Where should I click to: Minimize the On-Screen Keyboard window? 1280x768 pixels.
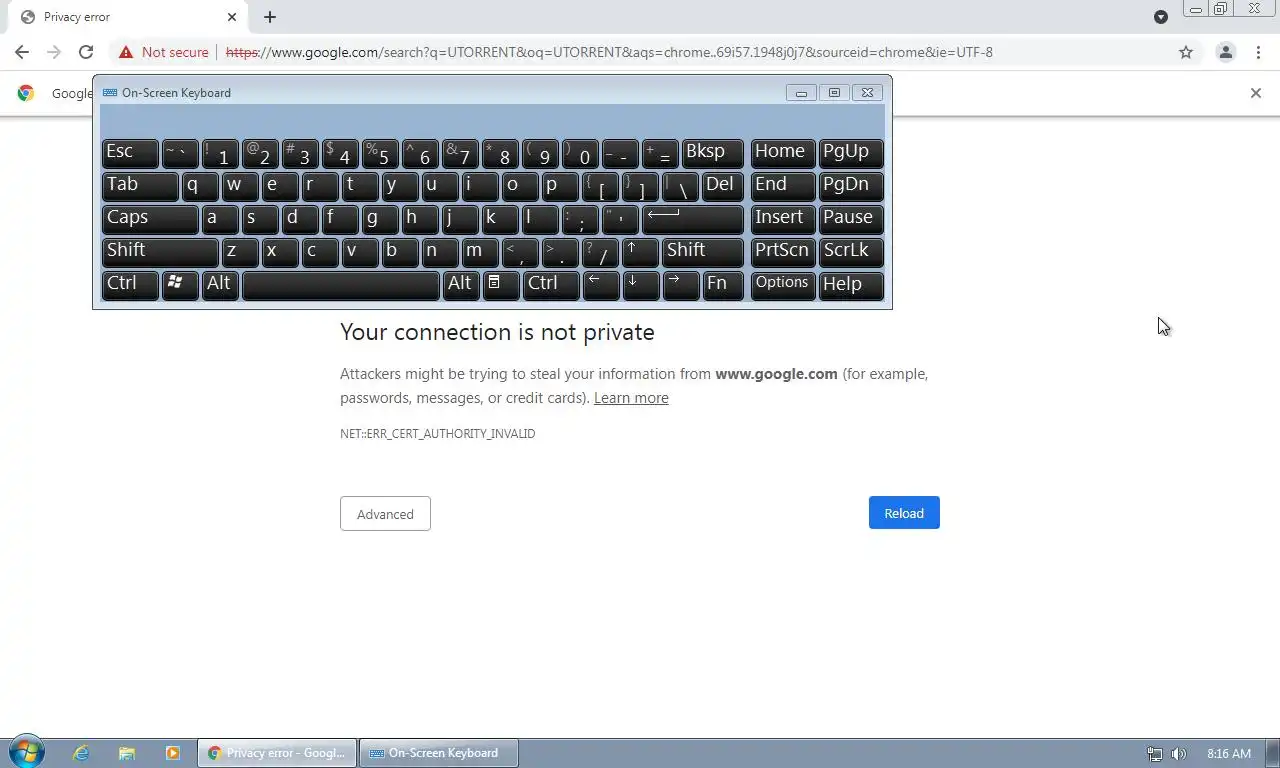[801, 93]
